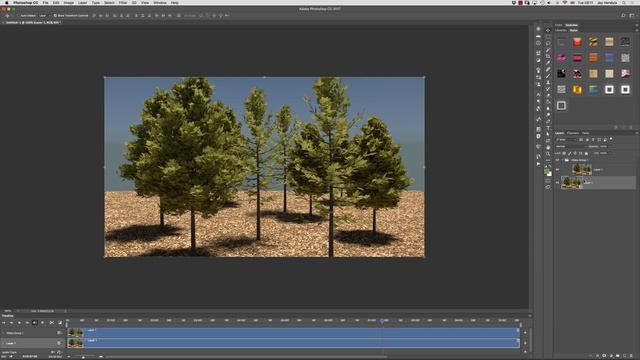Toggle visibility of selected bottom layer

[557, 182]
